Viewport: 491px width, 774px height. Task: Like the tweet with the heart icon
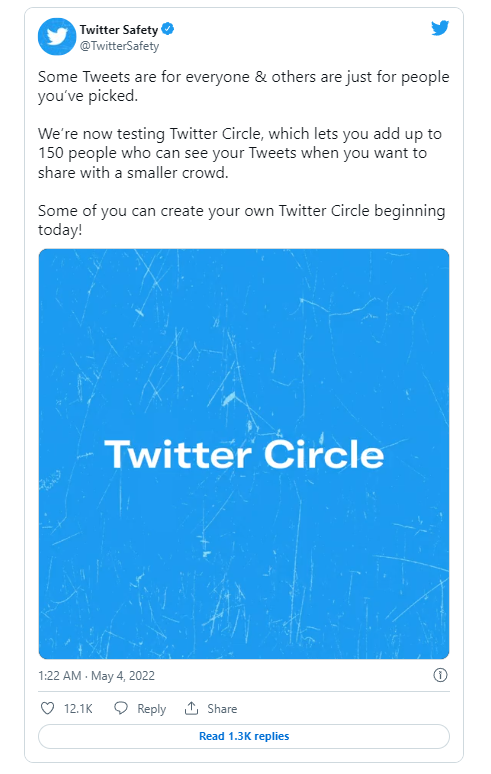[x=47, y=708]
